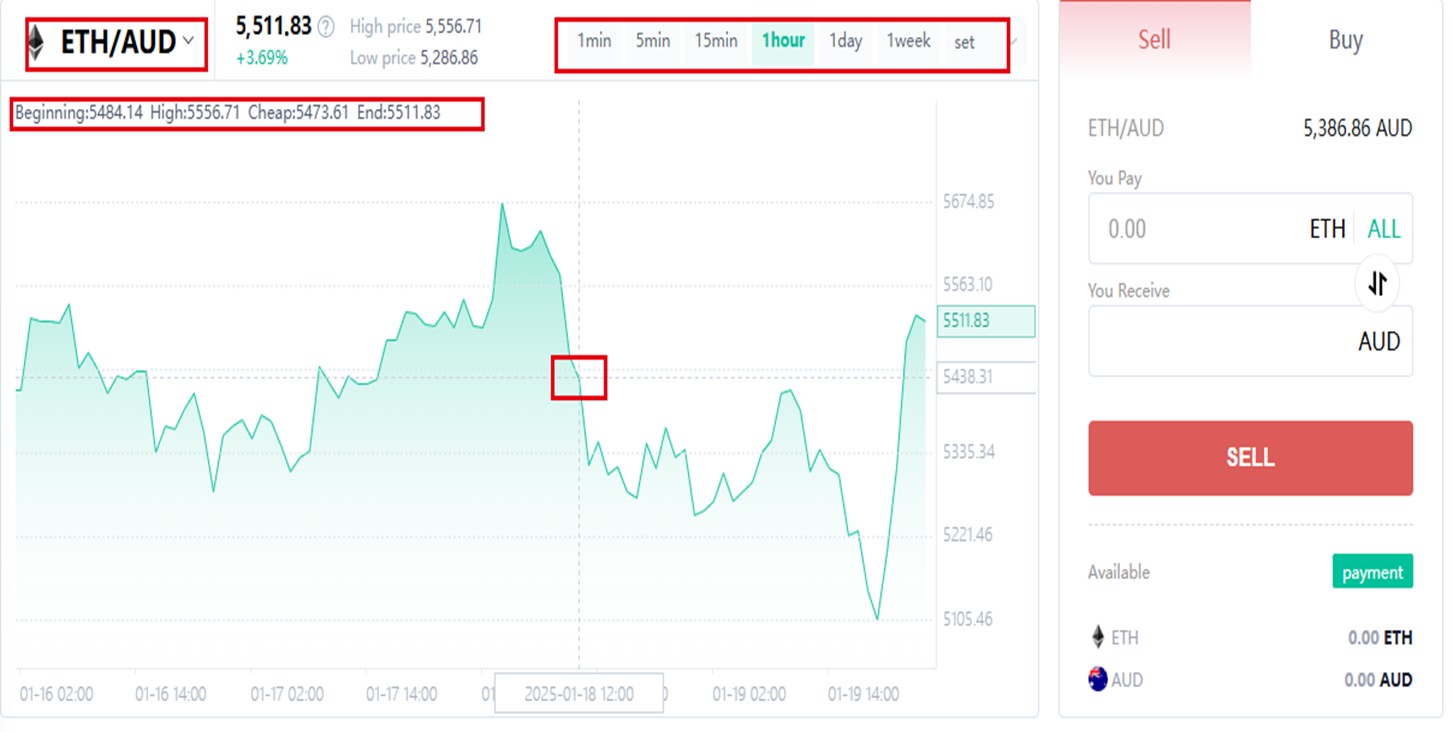The height and width of the screenshot is (732, 1453).
Task: Switch chart interval to 5min
Action: 653,41
